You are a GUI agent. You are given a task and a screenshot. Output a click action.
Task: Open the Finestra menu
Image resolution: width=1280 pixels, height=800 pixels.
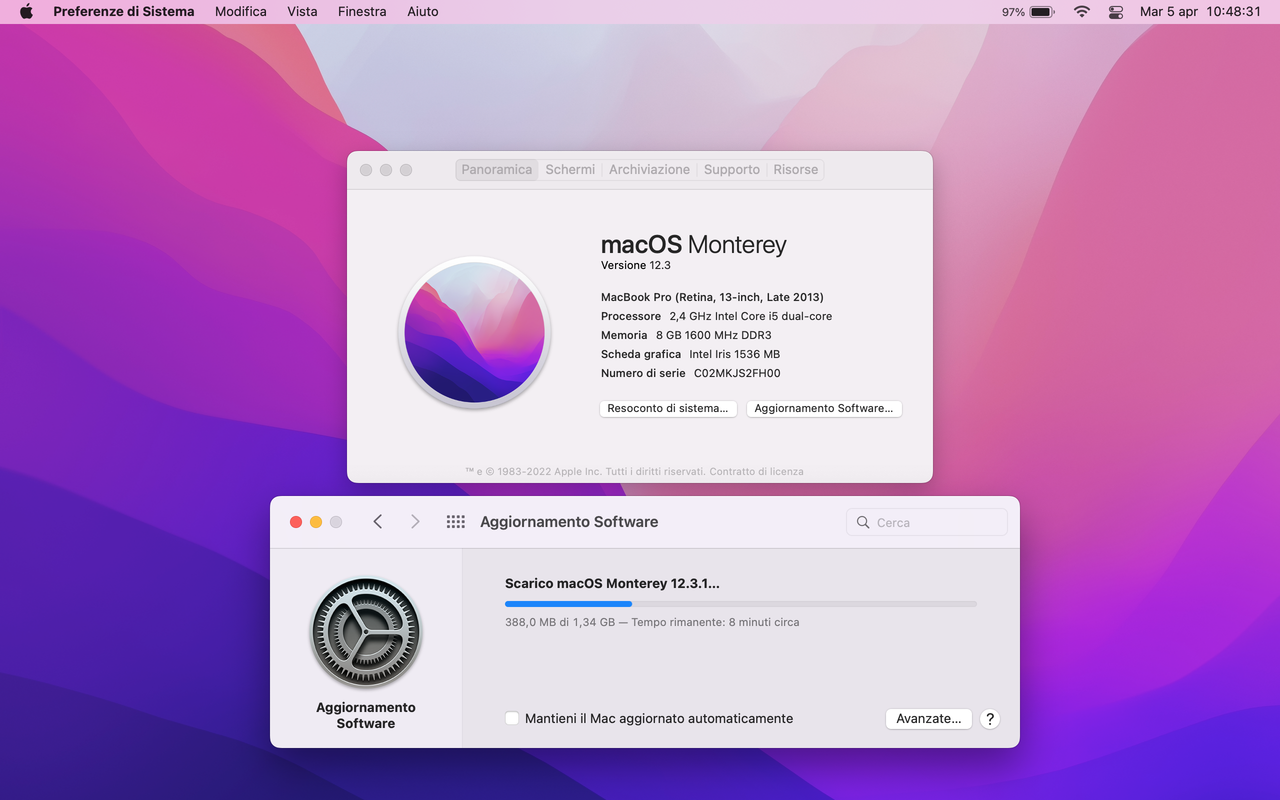362,12
